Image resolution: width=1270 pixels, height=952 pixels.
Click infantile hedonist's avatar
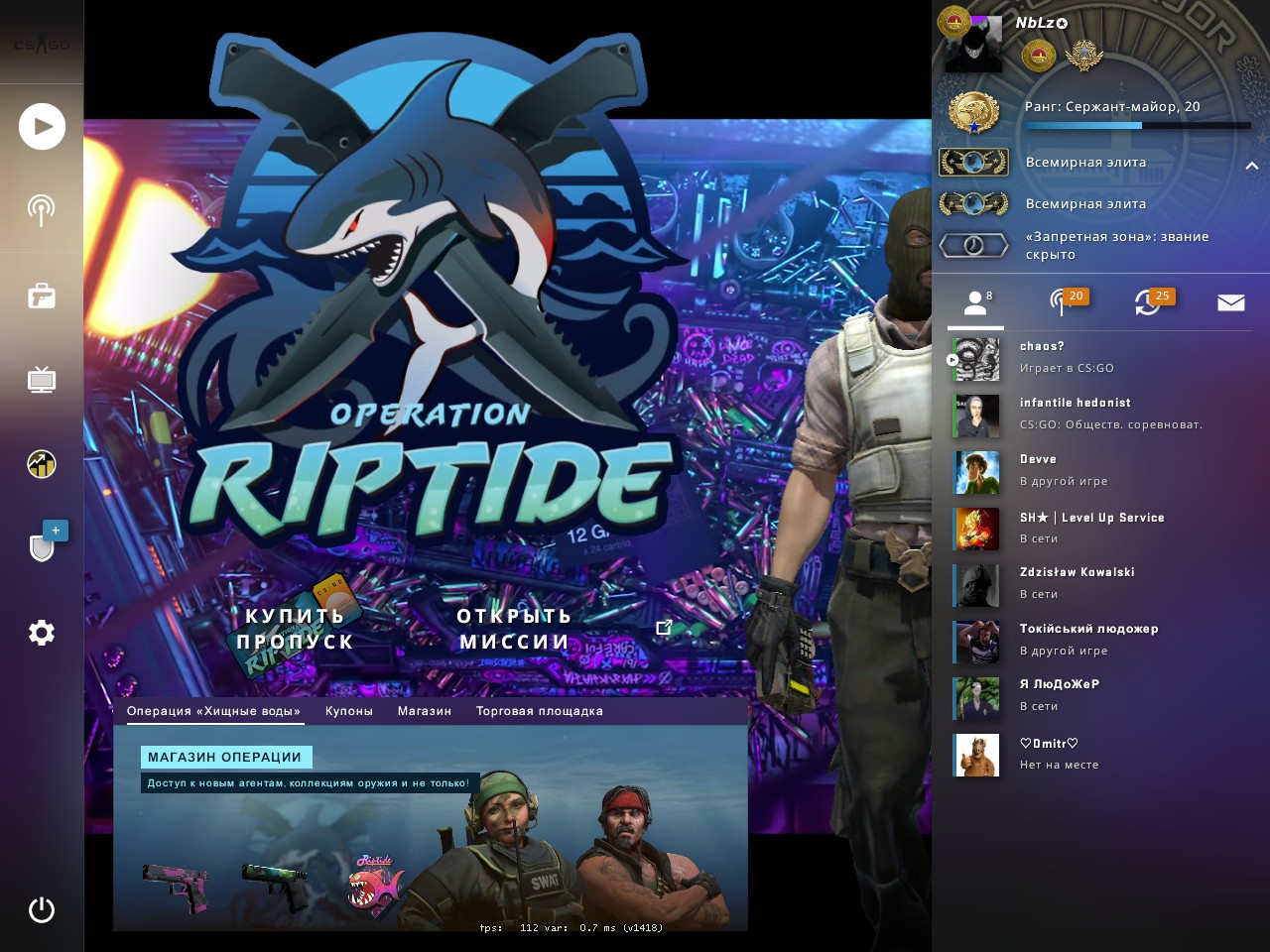pyautogui.click(x=976, y=416)
